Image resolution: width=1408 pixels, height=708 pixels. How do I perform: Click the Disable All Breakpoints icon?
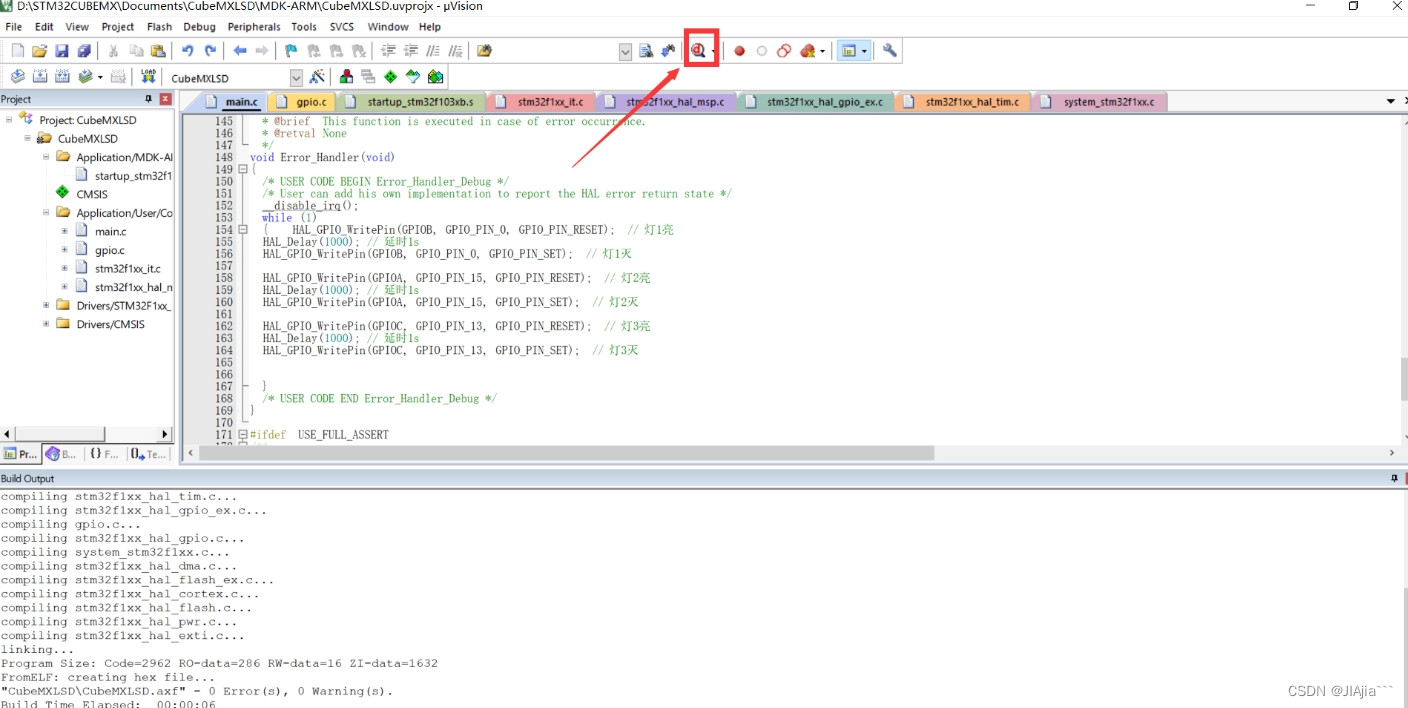[784, 51]
